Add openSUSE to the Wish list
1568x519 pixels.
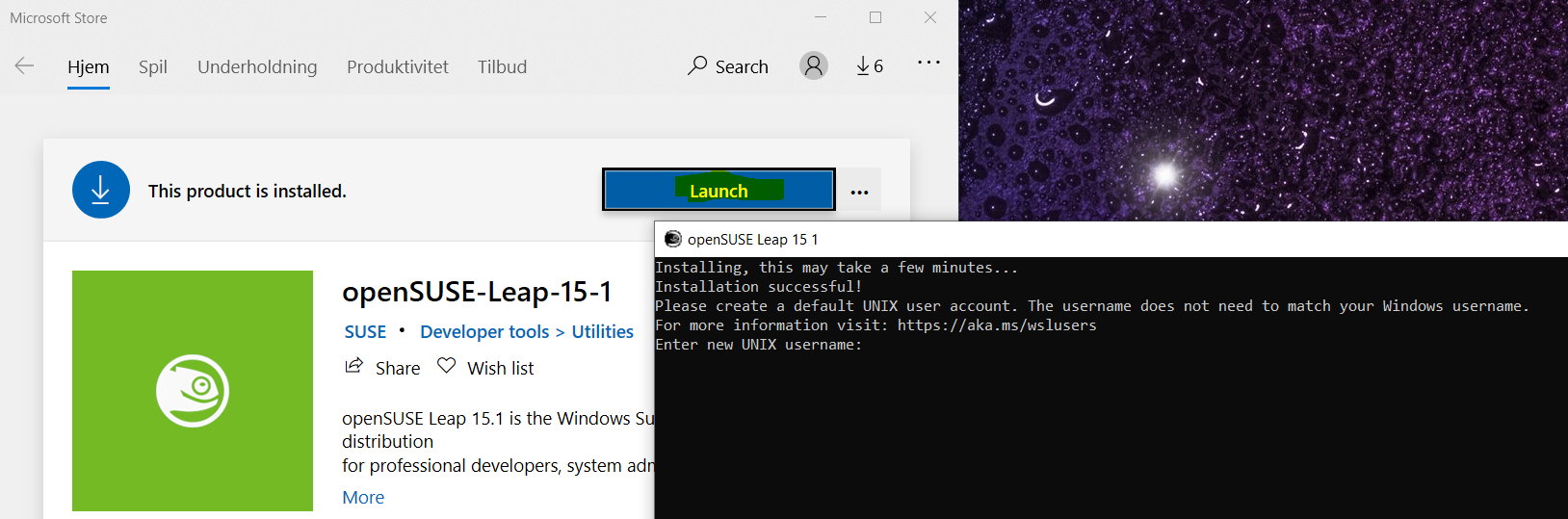click(485, 368)
